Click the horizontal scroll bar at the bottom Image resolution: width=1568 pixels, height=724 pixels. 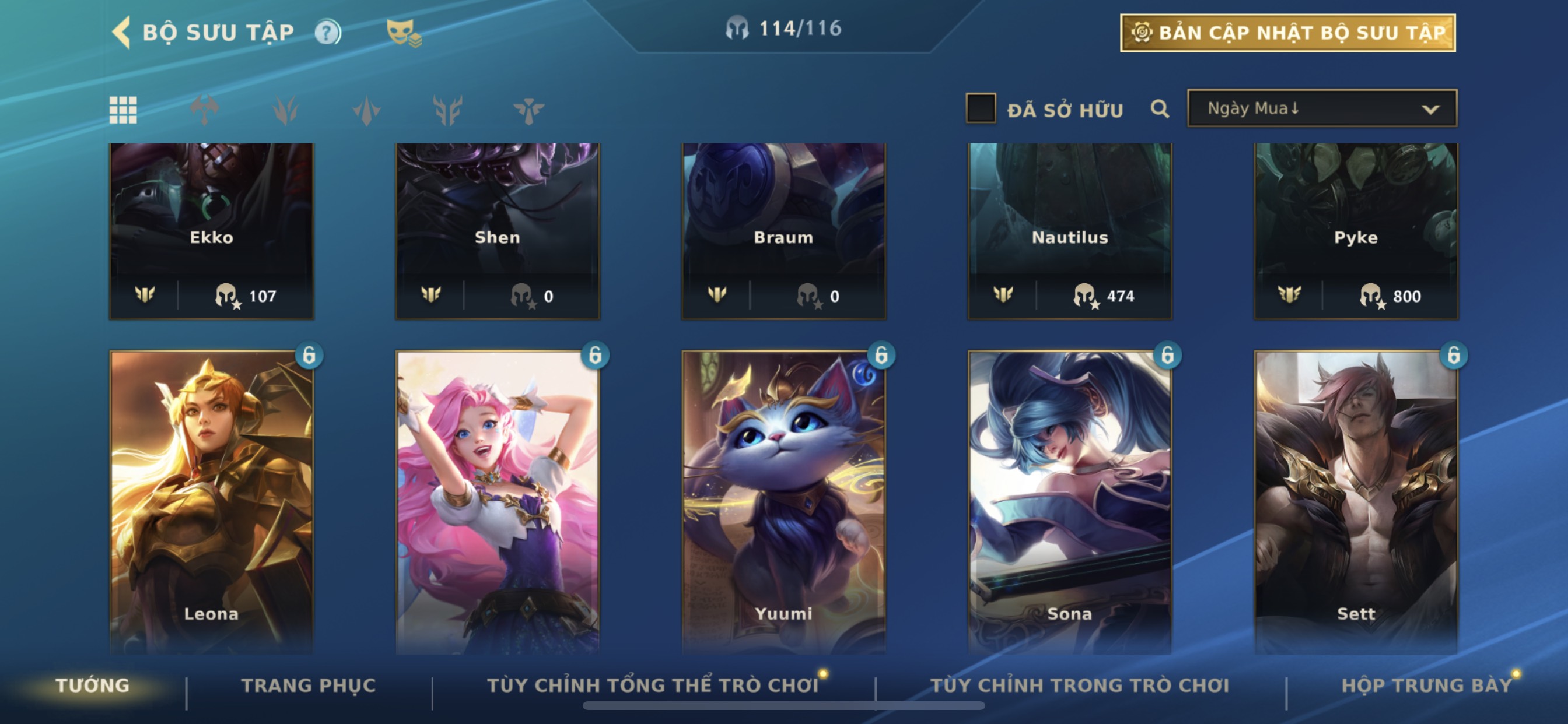pos(783,706)
